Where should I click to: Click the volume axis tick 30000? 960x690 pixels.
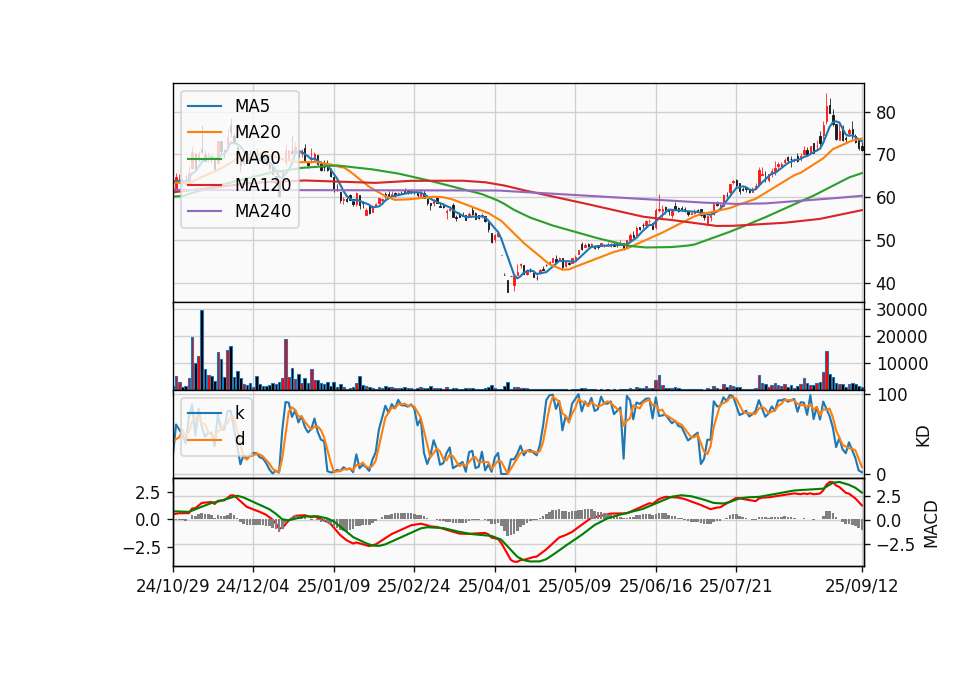tap(902, 310)
